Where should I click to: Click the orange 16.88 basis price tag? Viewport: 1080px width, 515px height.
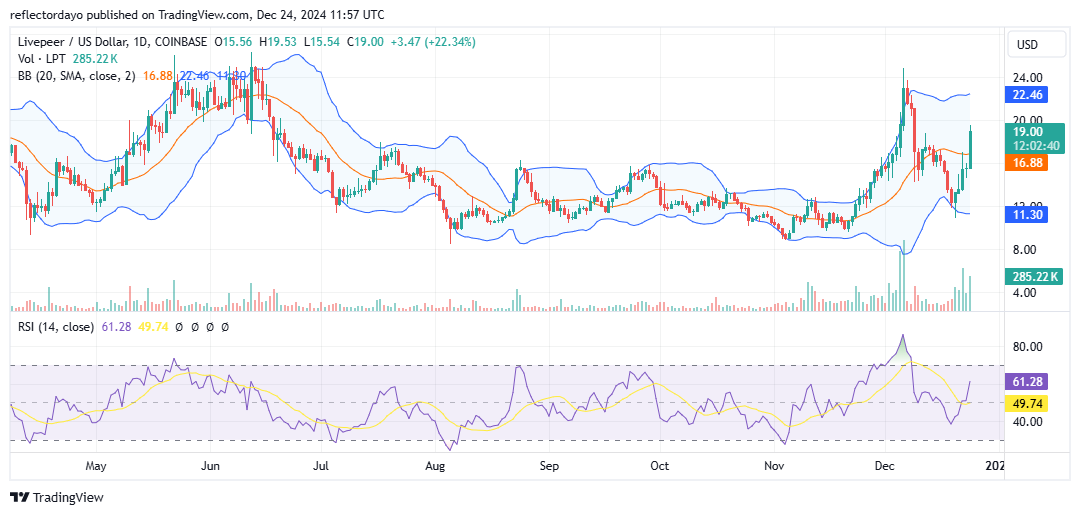[x=1026, y=163]
